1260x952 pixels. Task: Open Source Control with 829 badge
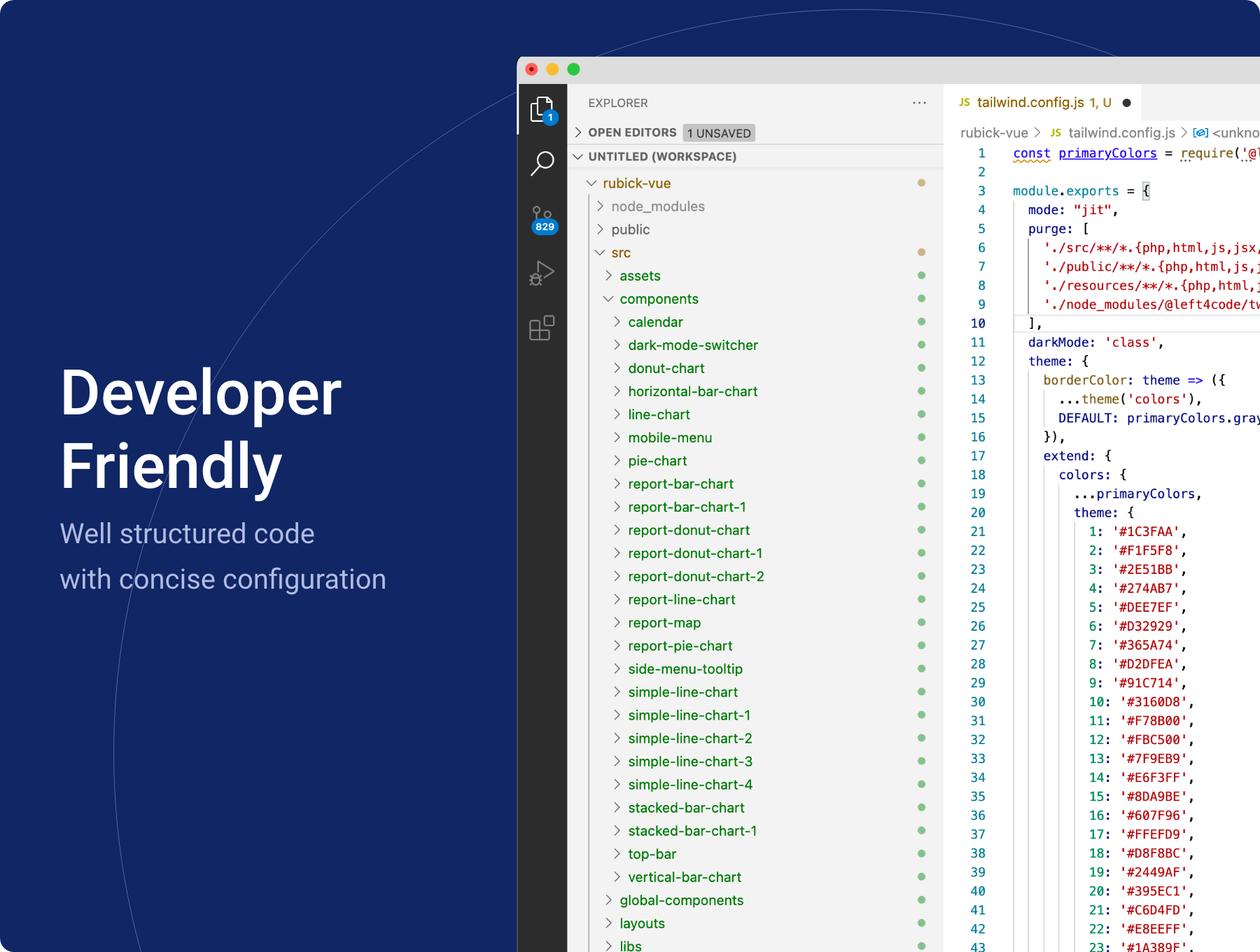[542, 219]
